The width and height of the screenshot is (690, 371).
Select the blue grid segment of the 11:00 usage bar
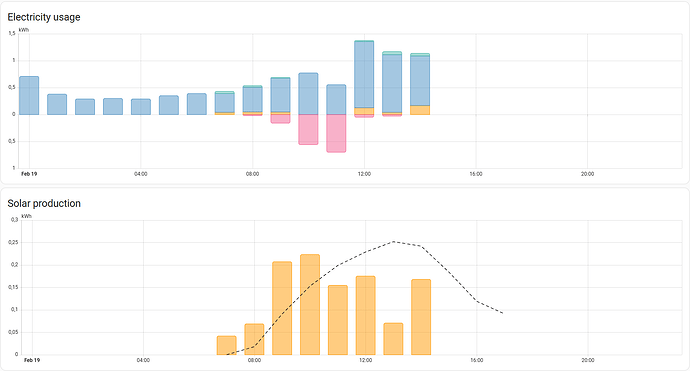point(336,99)
